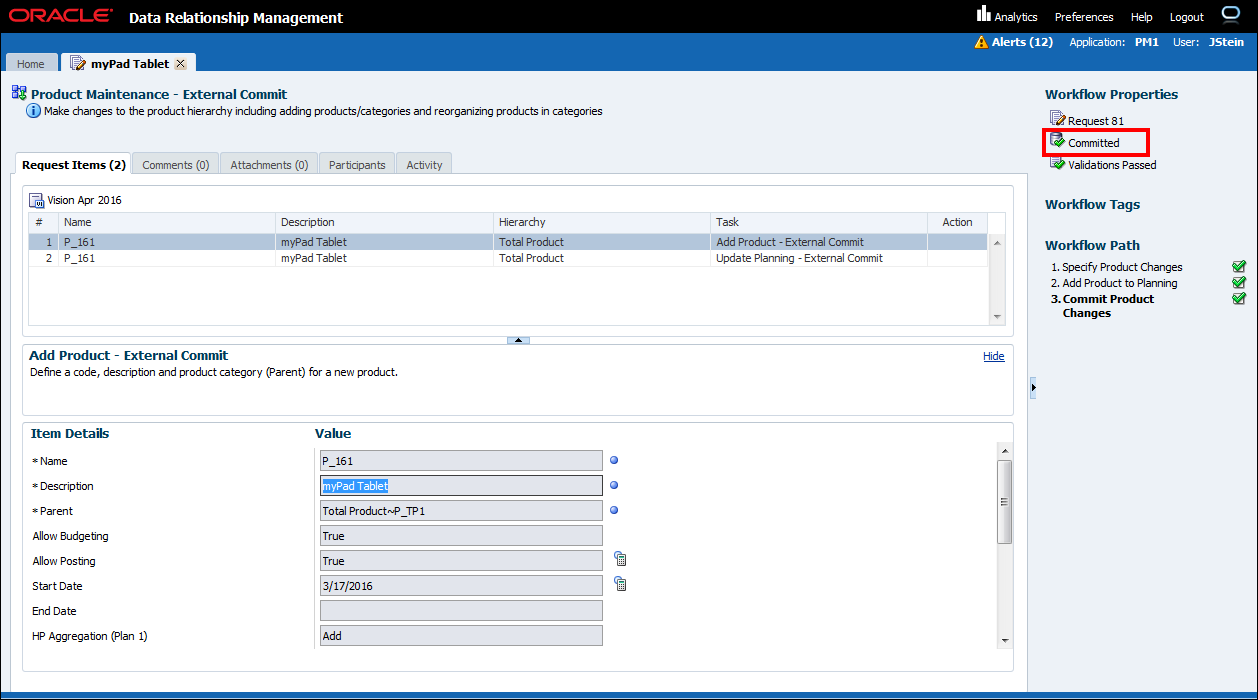Collapse the right Workflow Properties side panel
This screenshot has width=1258, height=700.
pos(1033,387)
